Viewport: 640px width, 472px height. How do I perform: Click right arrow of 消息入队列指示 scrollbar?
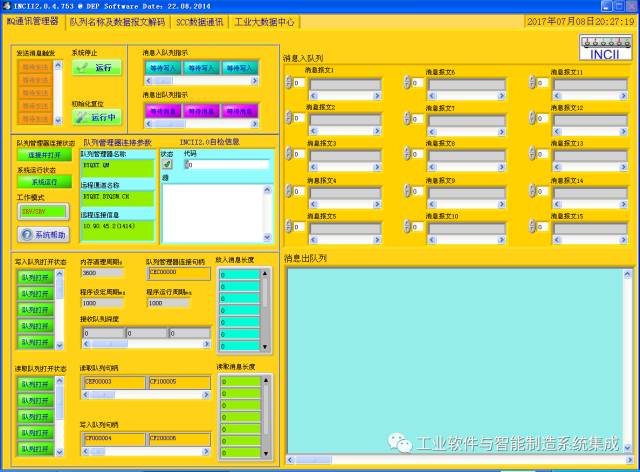(x=254, y=81)
